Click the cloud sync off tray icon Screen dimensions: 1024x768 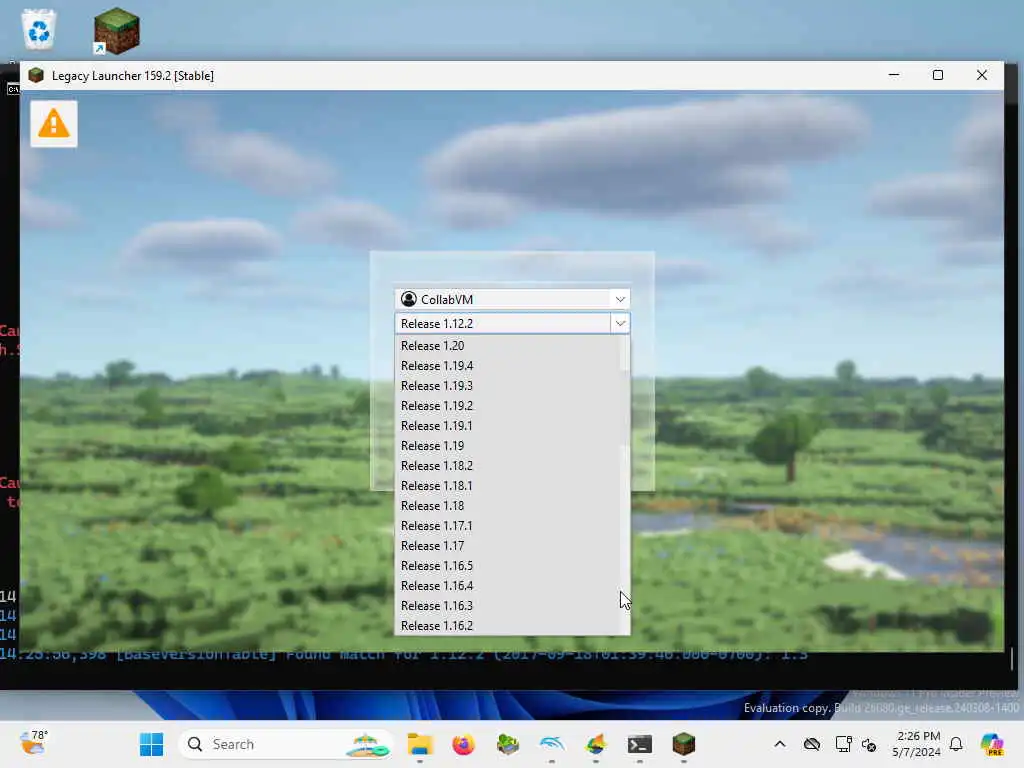coord(812,744)
